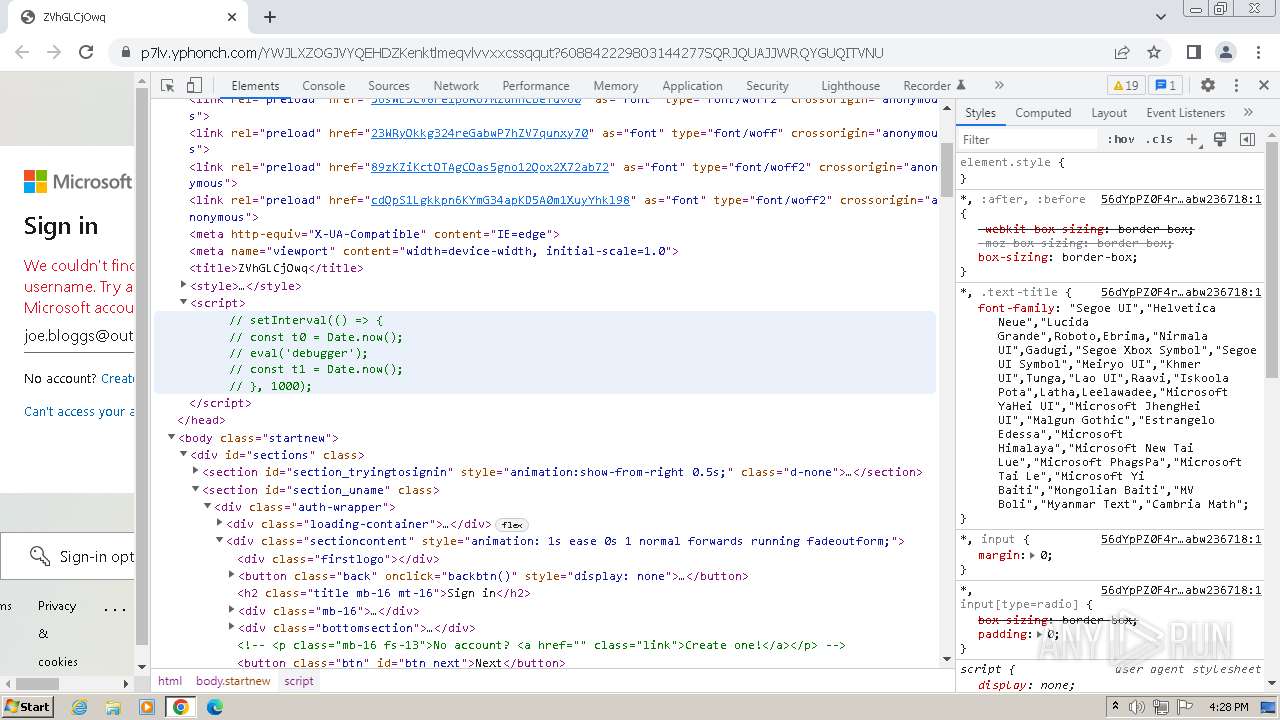Open a new browser tab
This screenshot has width=1280, height=720.
270,17
